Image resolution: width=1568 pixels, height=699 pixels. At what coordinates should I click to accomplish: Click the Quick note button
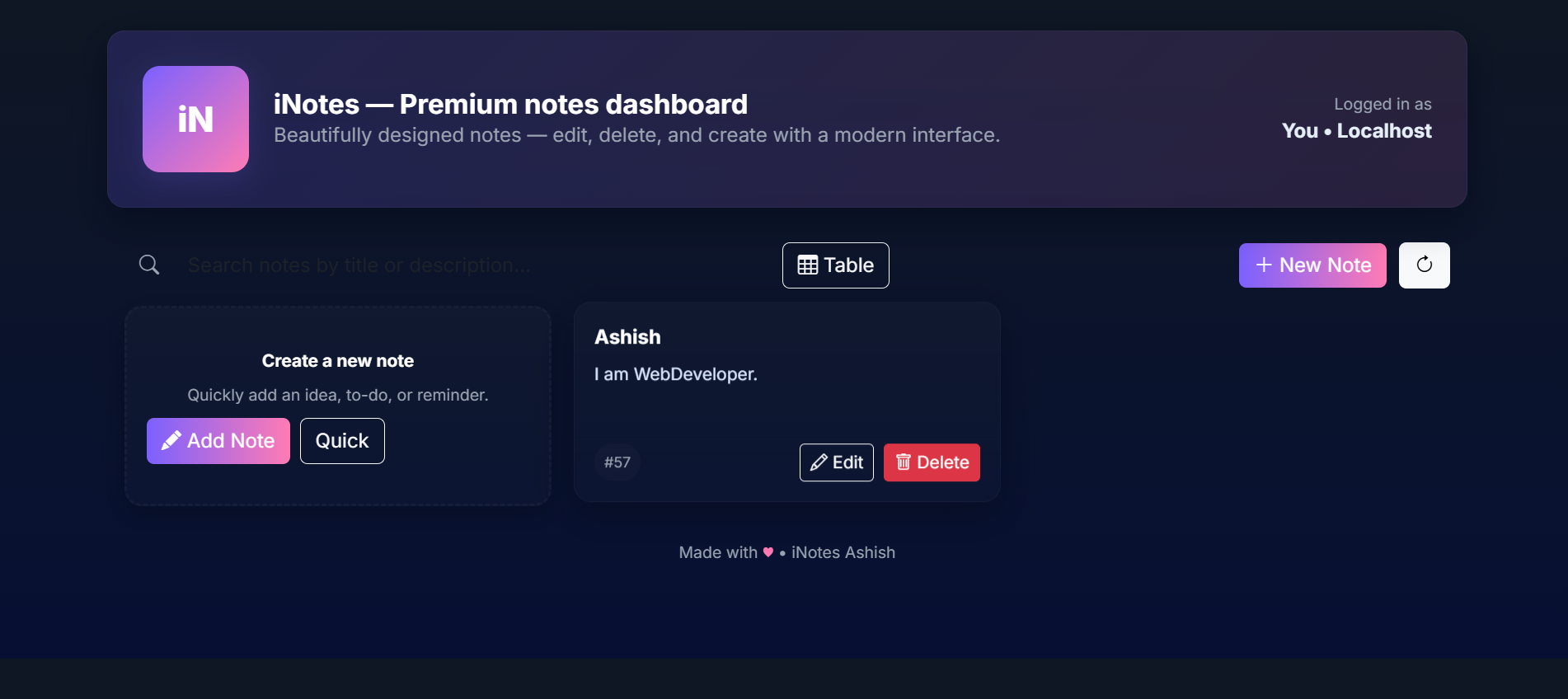point(341,440)
